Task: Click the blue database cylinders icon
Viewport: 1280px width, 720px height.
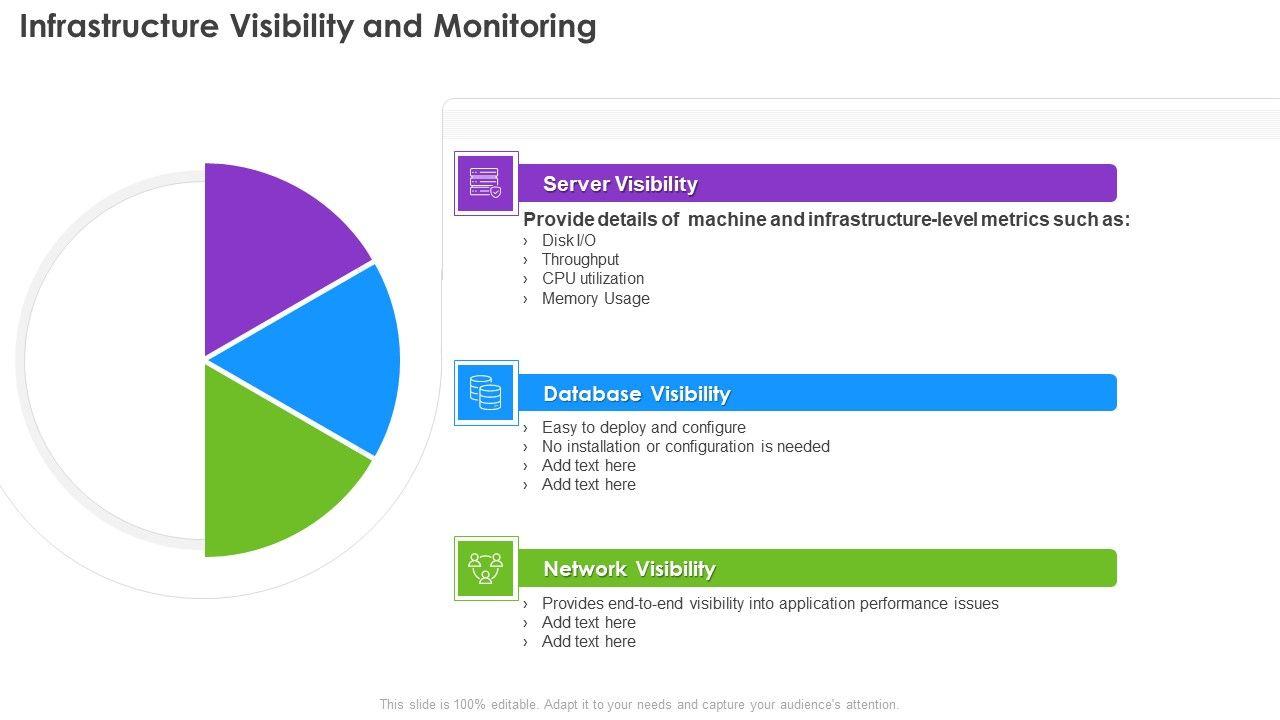Action: 486,393
